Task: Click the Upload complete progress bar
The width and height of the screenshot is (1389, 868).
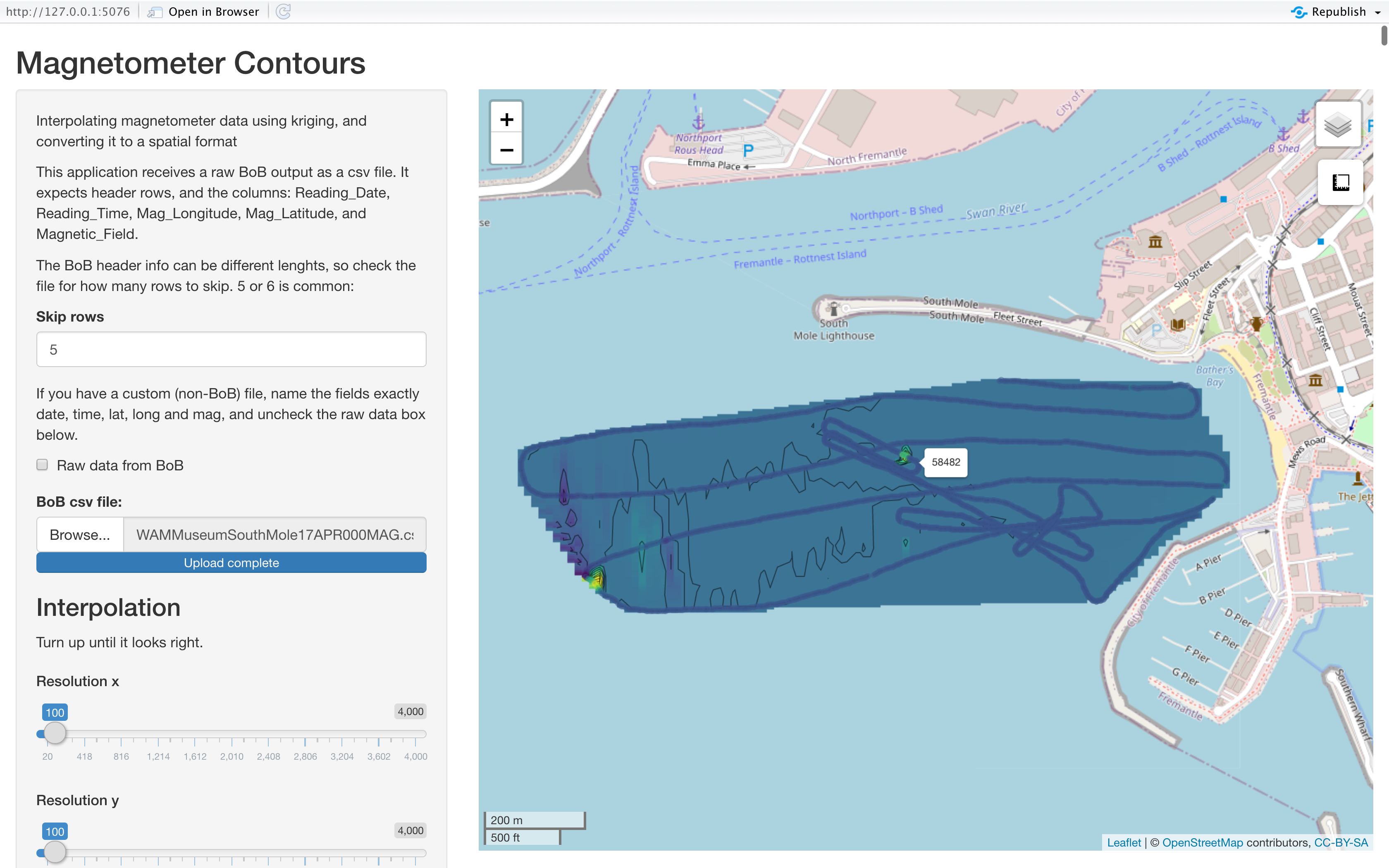Action: [x=231, y=563]
